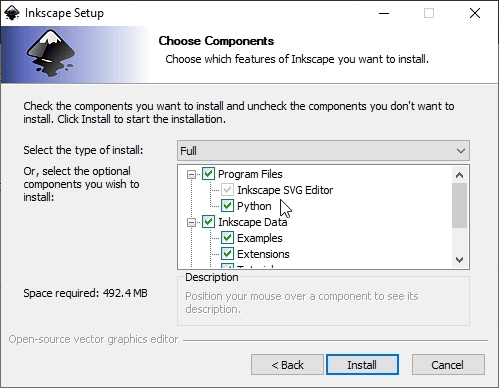Toggle the Extensions checkbox
The height and width of the screenshot is (388, 499).
(227, 254)
